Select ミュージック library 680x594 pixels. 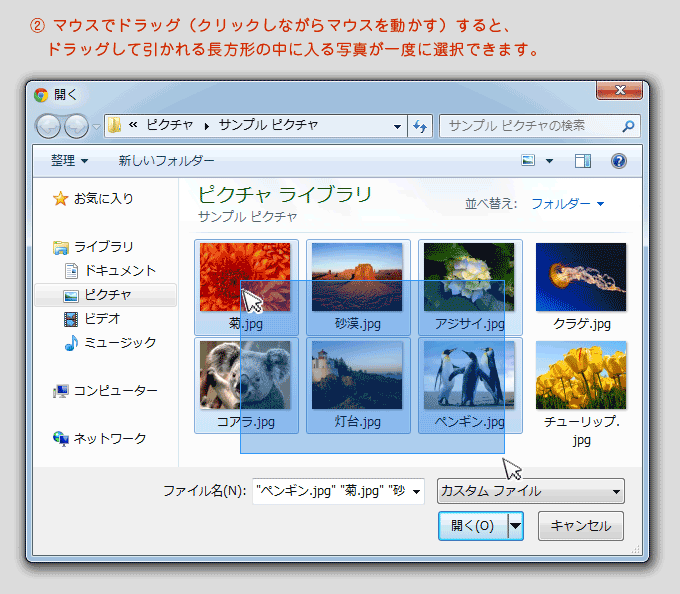120,343
